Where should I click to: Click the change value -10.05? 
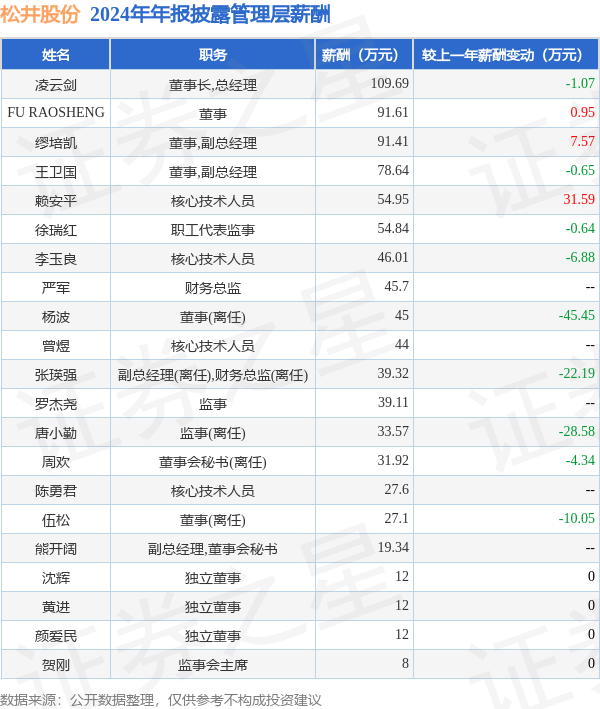point(576,518)
